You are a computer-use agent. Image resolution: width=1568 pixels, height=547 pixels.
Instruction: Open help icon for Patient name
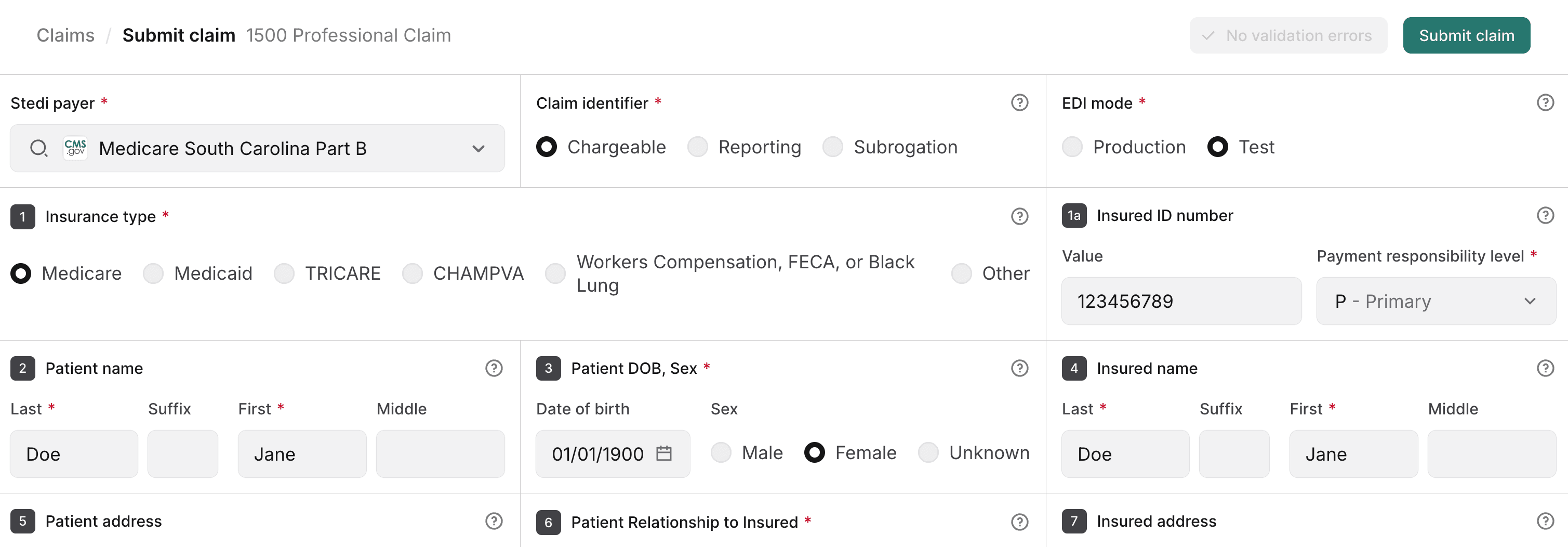pyautogui.click(x=494, y=368)
